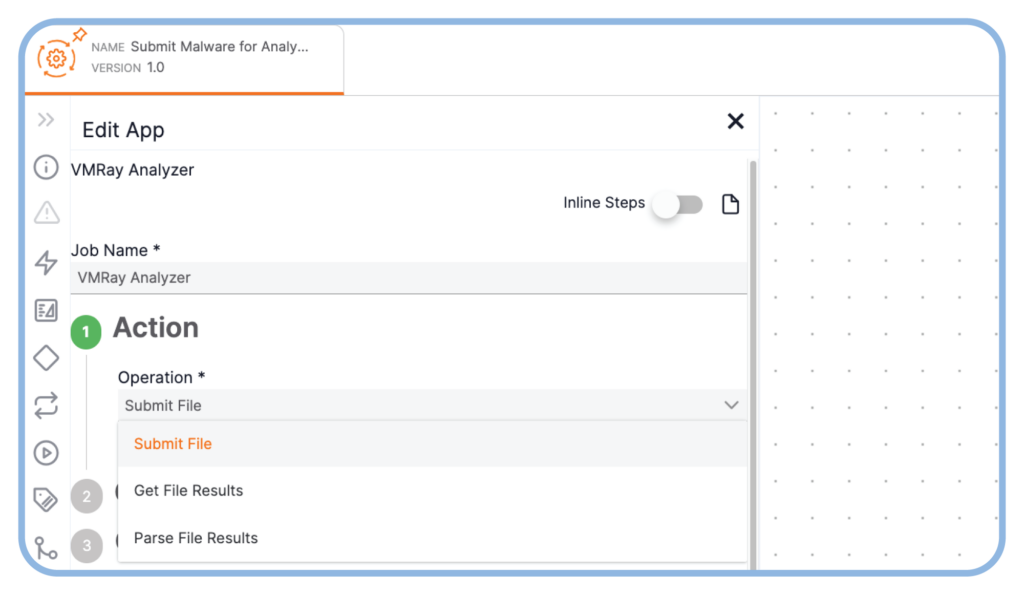This screenshot has width=1024, height=595.
Task: Choose Parse File Results operation
Action: click(195, 538)
